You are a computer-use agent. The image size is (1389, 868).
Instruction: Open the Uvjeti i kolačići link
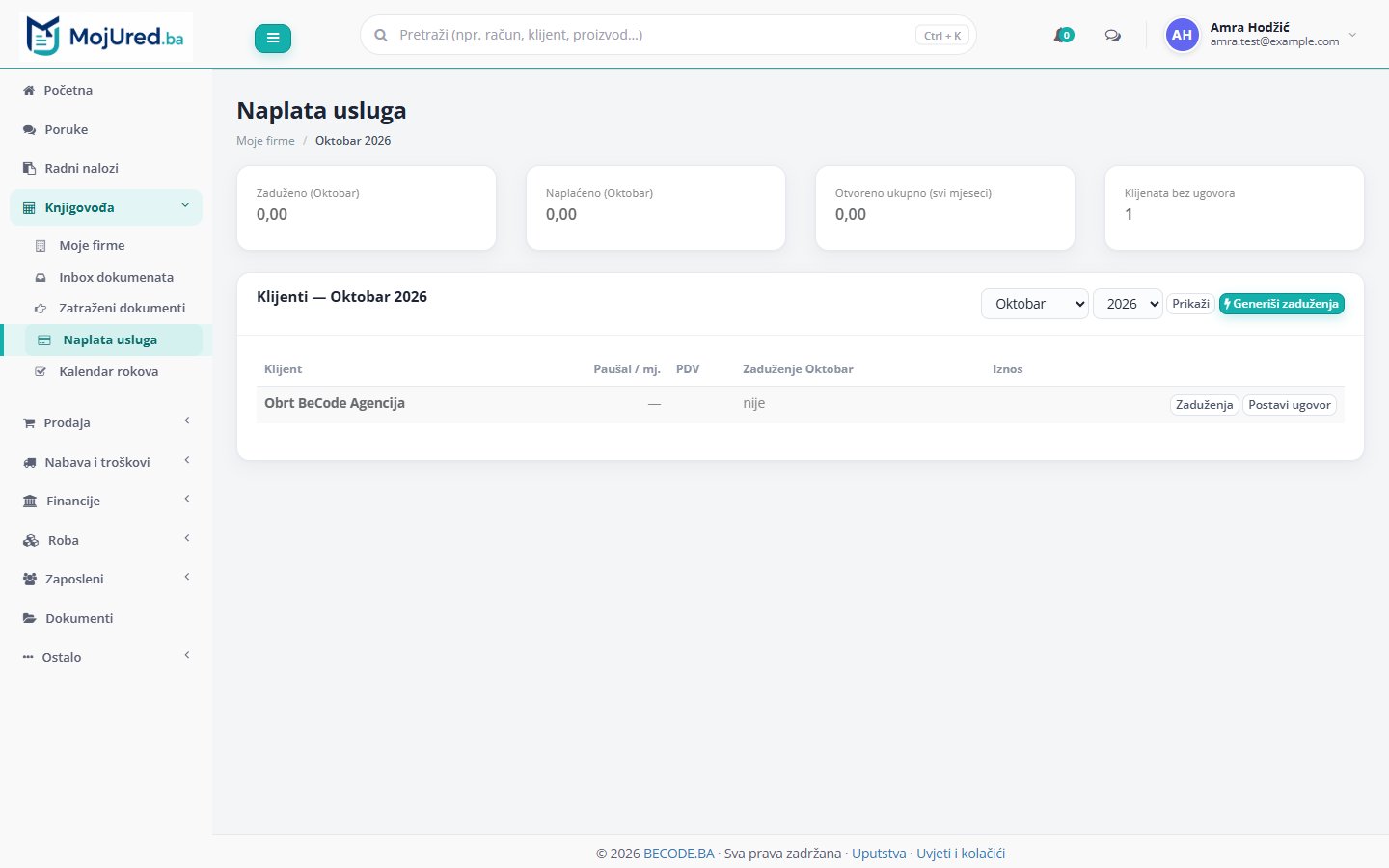pyautogui.click(x=961, y=854)
